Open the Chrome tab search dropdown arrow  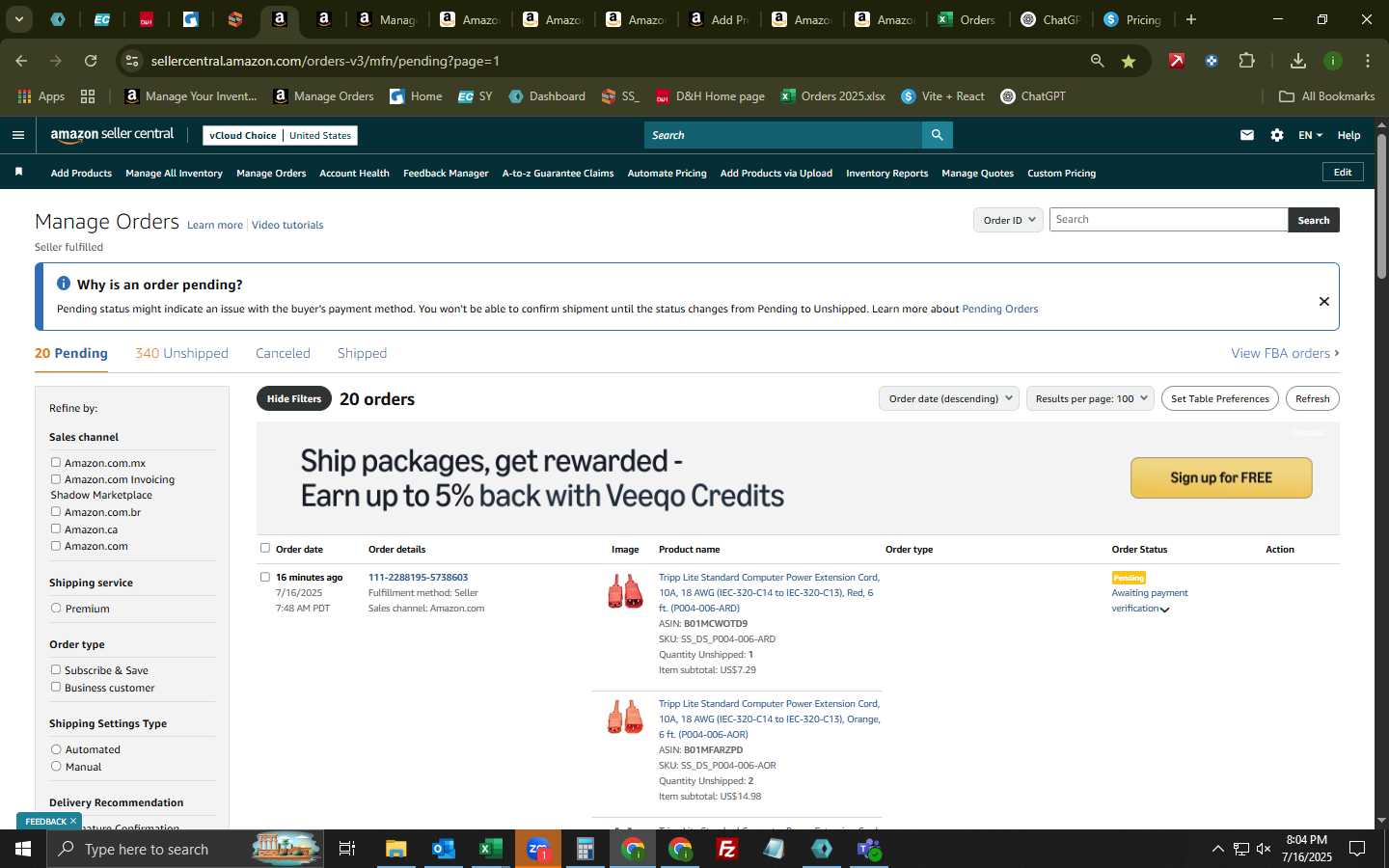click(18, 19)
